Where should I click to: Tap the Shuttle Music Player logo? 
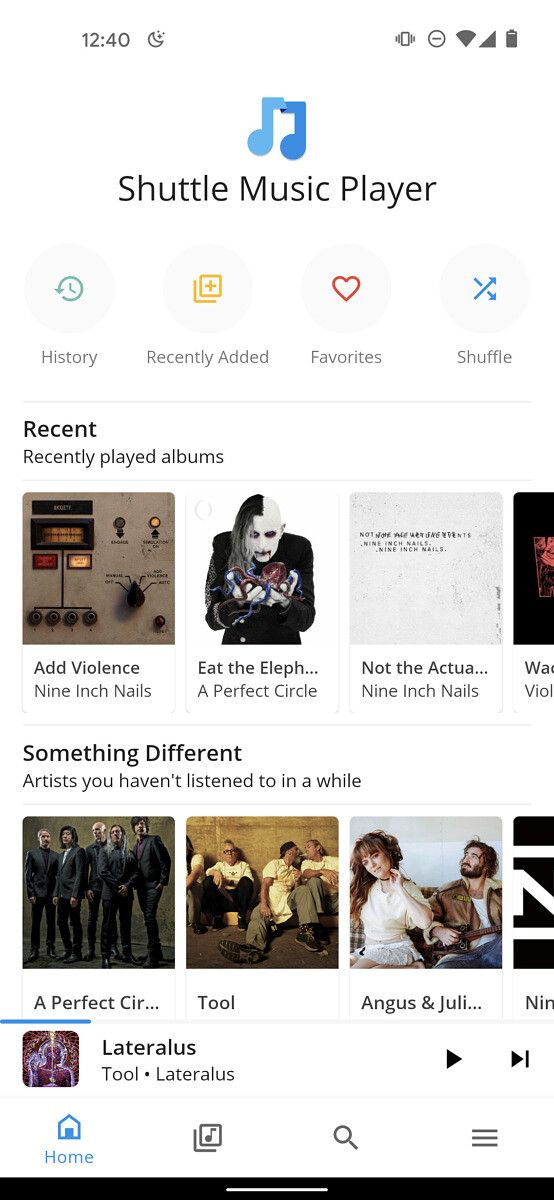277,129
